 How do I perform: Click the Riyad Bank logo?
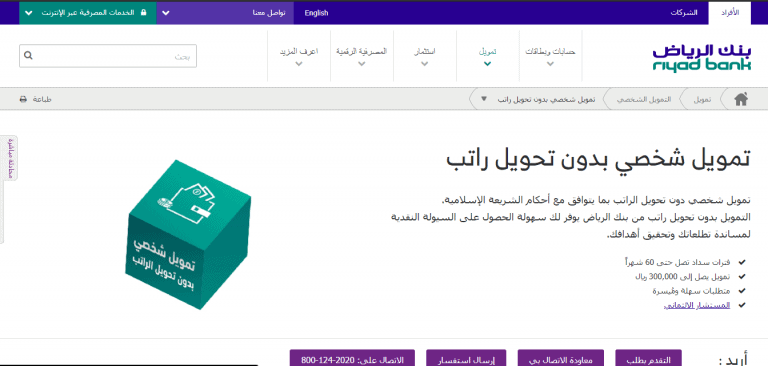click(x=701, y=58)
